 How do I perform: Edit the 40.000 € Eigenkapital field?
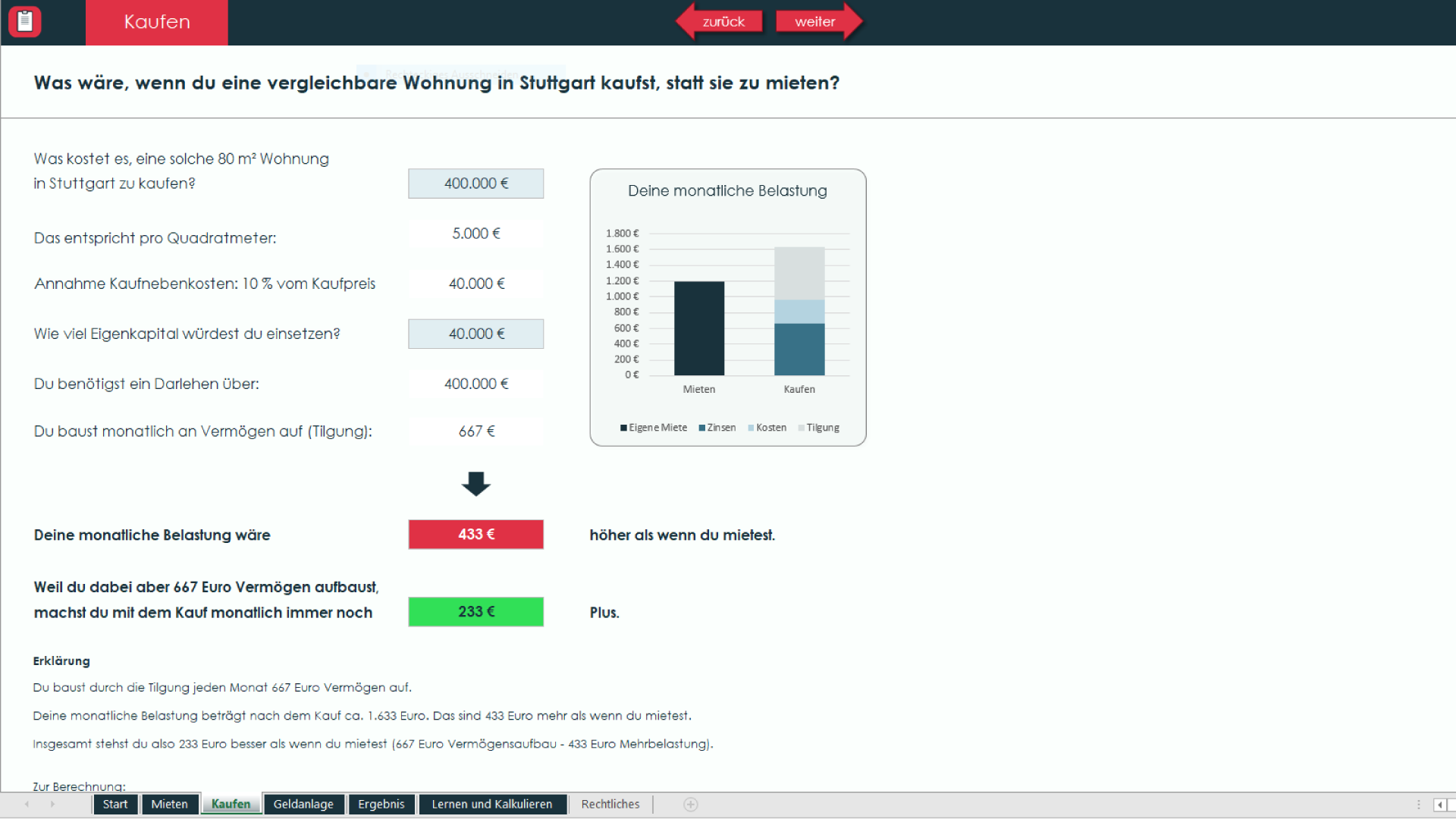pyautogui.click(x=475, y=334)
